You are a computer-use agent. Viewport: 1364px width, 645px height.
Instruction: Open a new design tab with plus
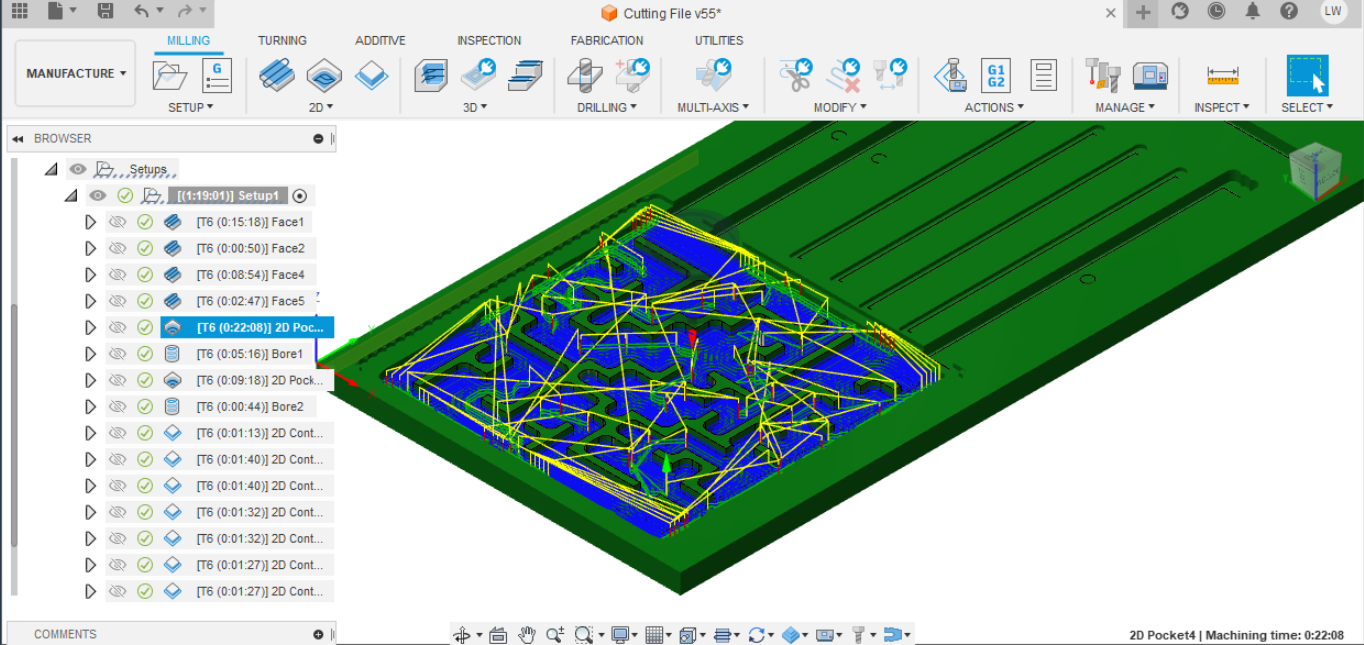[1143, 12]
